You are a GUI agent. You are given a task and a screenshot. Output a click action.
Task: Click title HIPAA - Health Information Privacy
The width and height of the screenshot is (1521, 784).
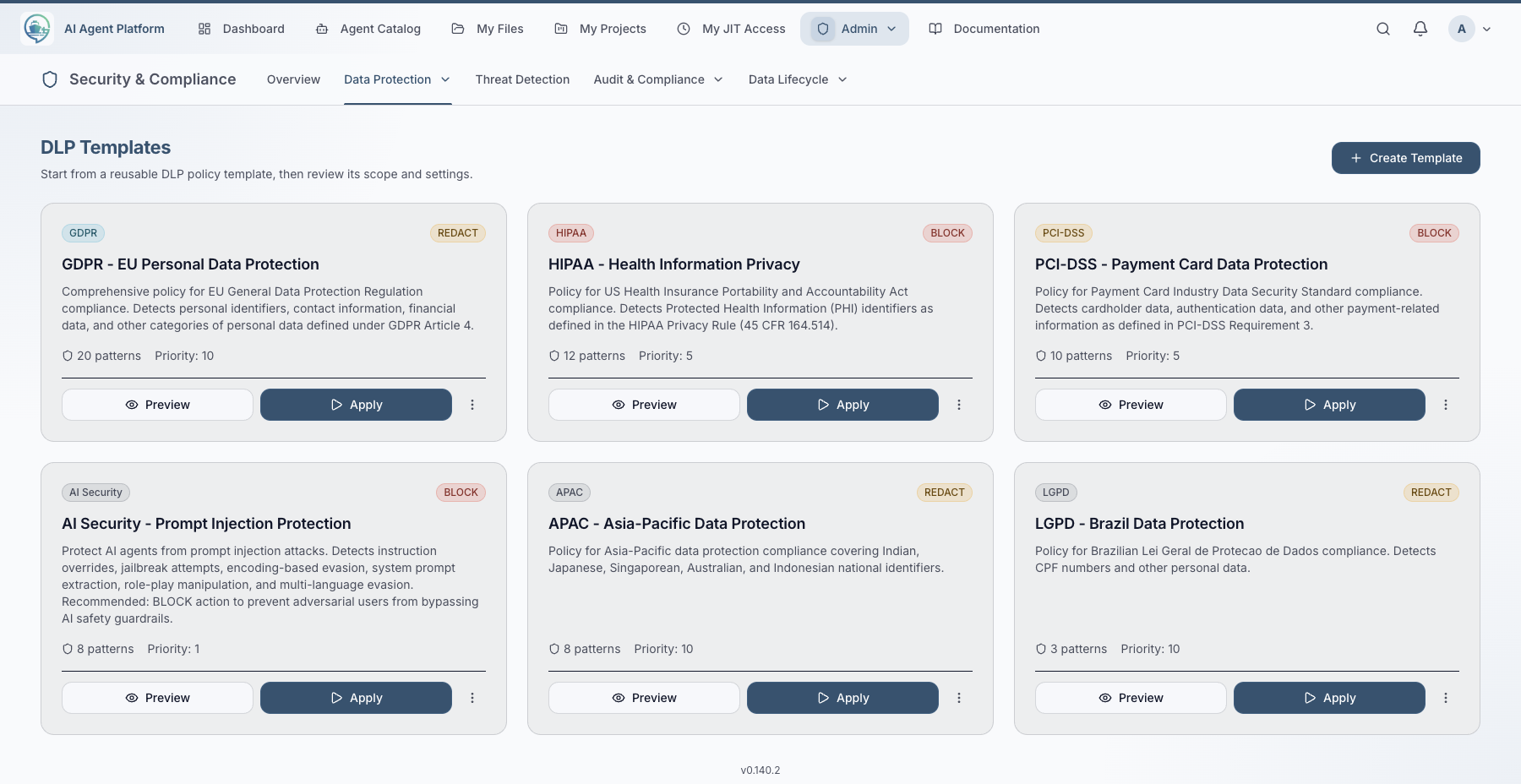[x=673, y=264]
